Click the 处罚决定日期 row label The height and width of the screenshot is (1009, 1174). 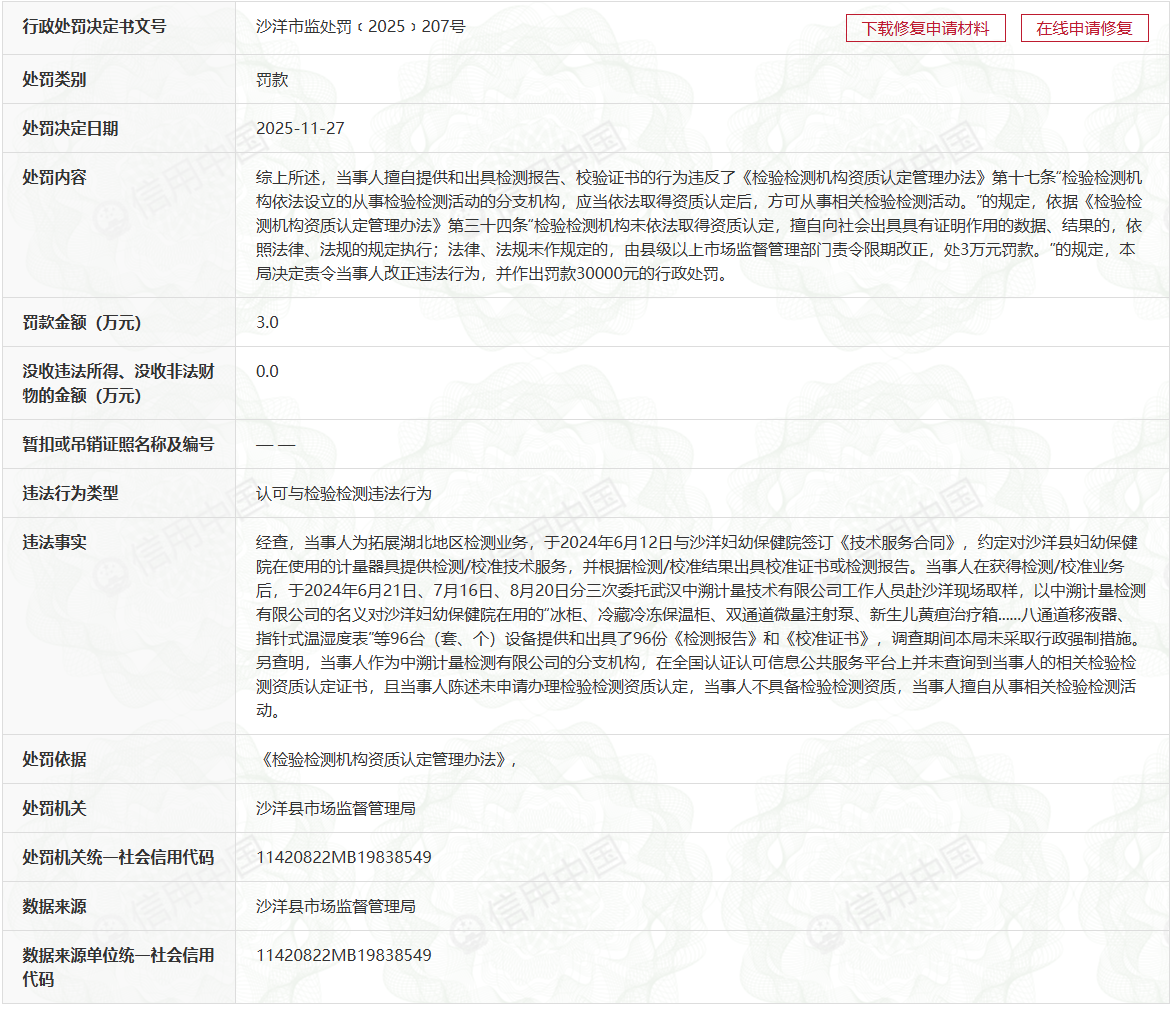point(70,128)
